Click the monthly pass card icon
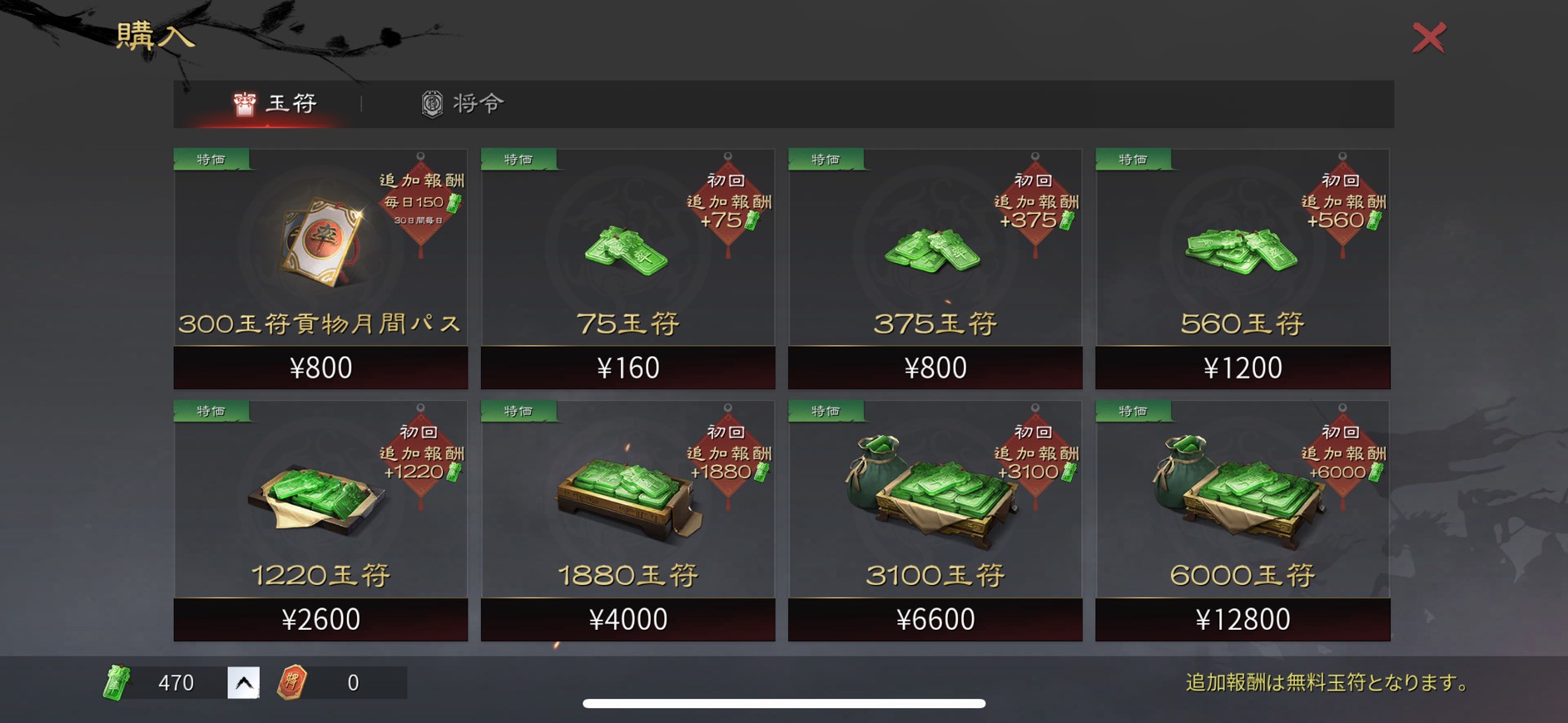The image size is (1568, 723). pos(322,242)
